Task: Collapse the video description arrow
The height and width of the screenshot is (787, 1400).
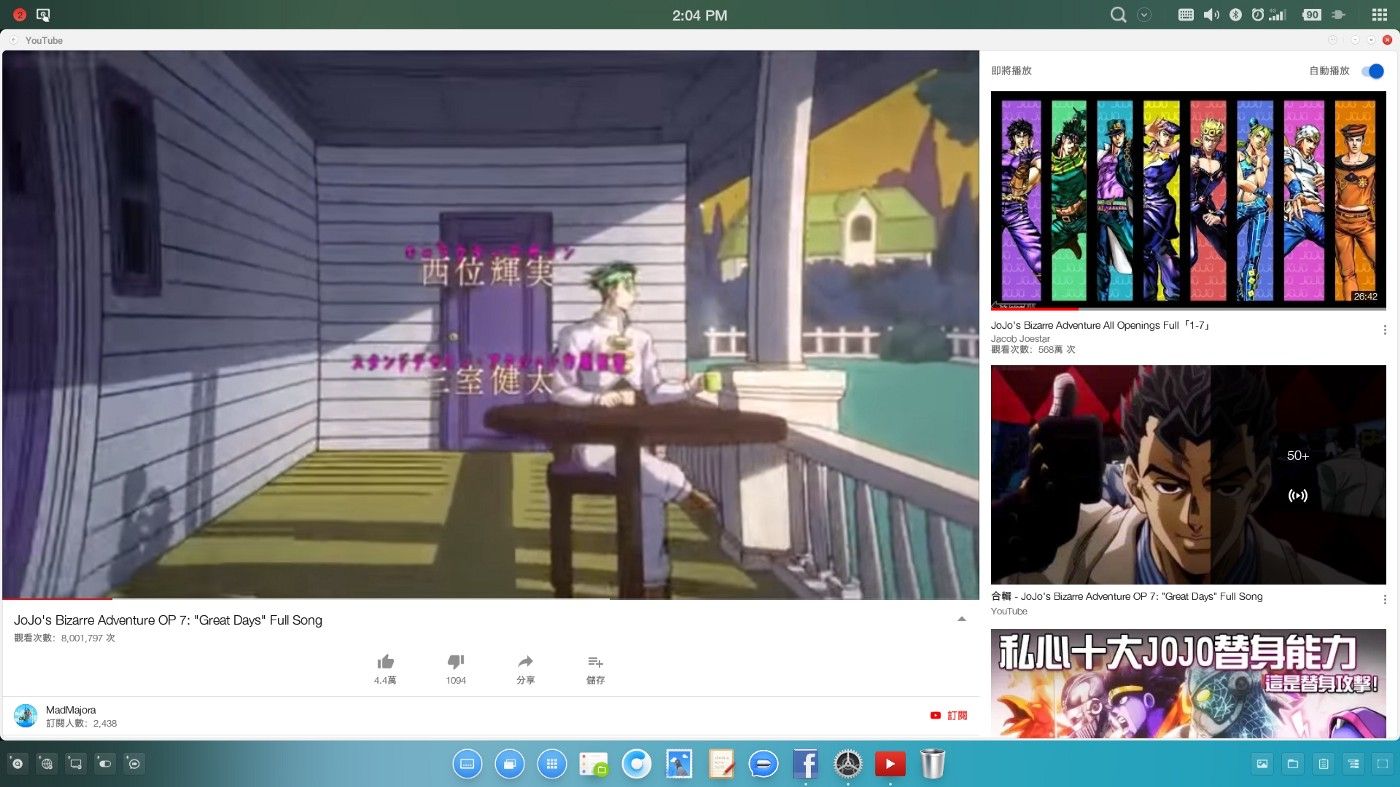Action: click(962, 620)
